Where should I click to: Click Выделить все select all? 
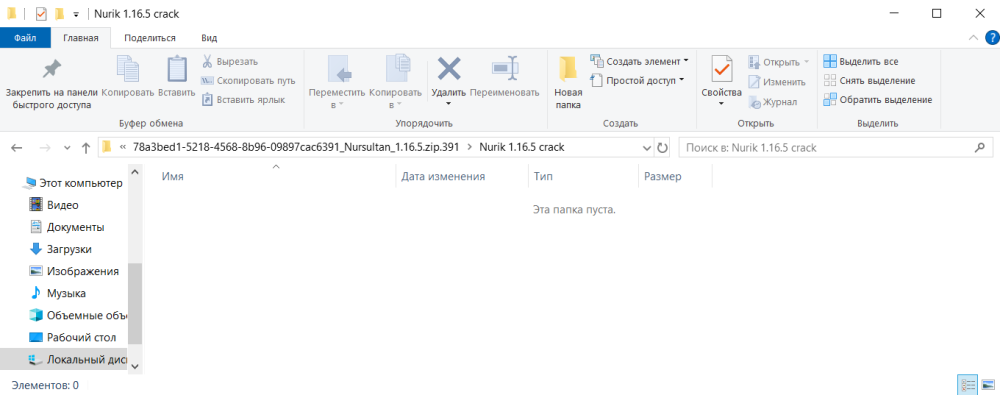pyautogui.click(x=861, y=61)
